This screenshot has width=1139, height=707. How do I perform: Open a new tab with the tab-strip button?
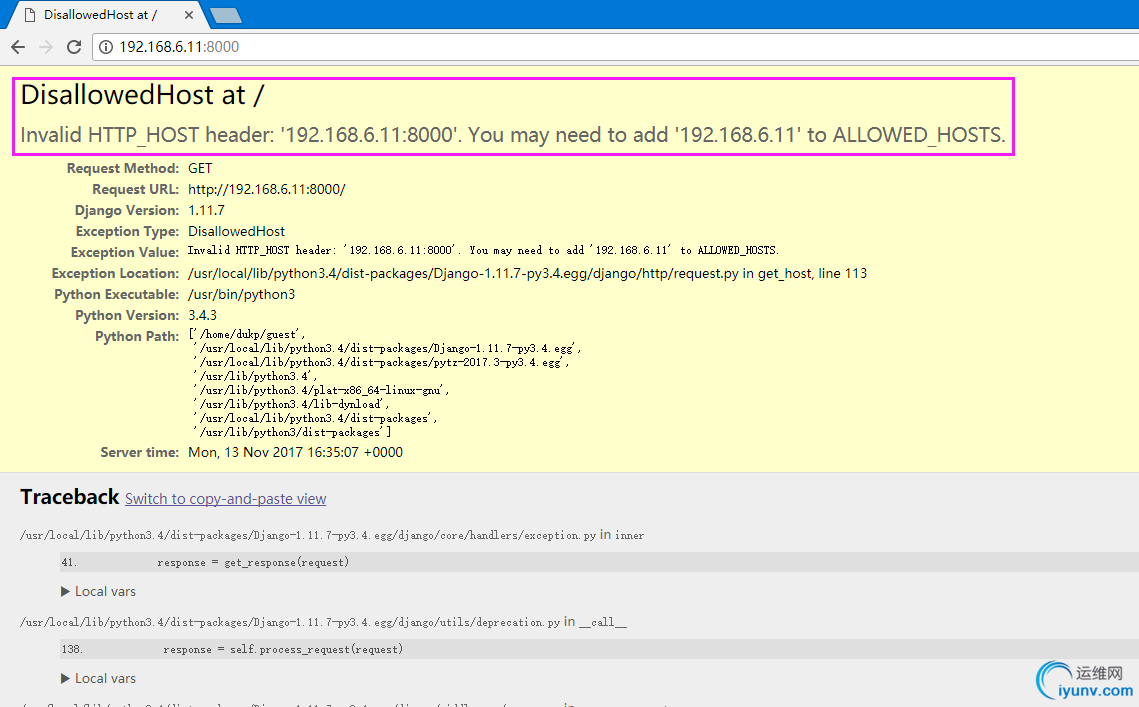pos(226,15)
